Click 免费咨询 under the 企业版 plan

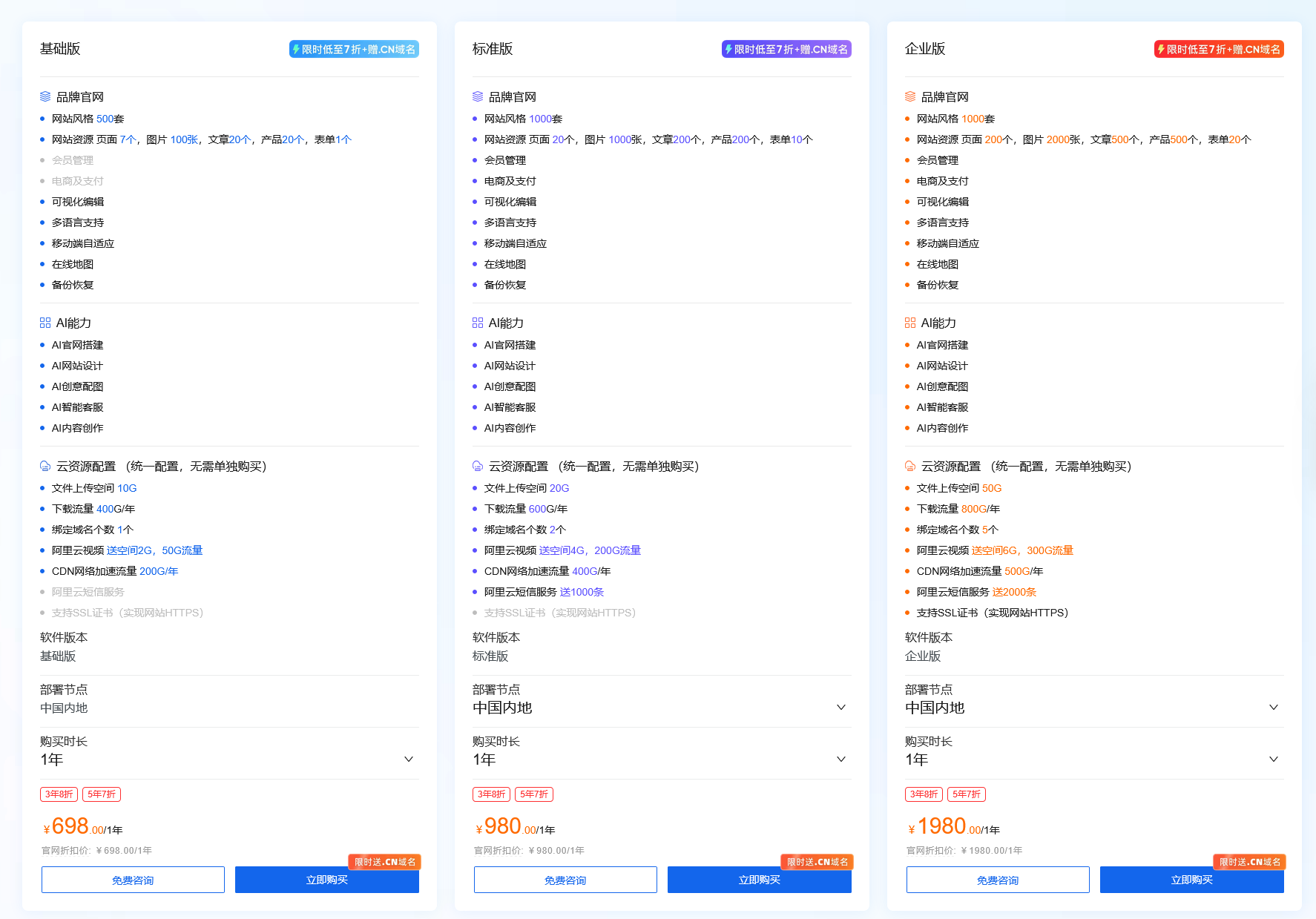998,880
